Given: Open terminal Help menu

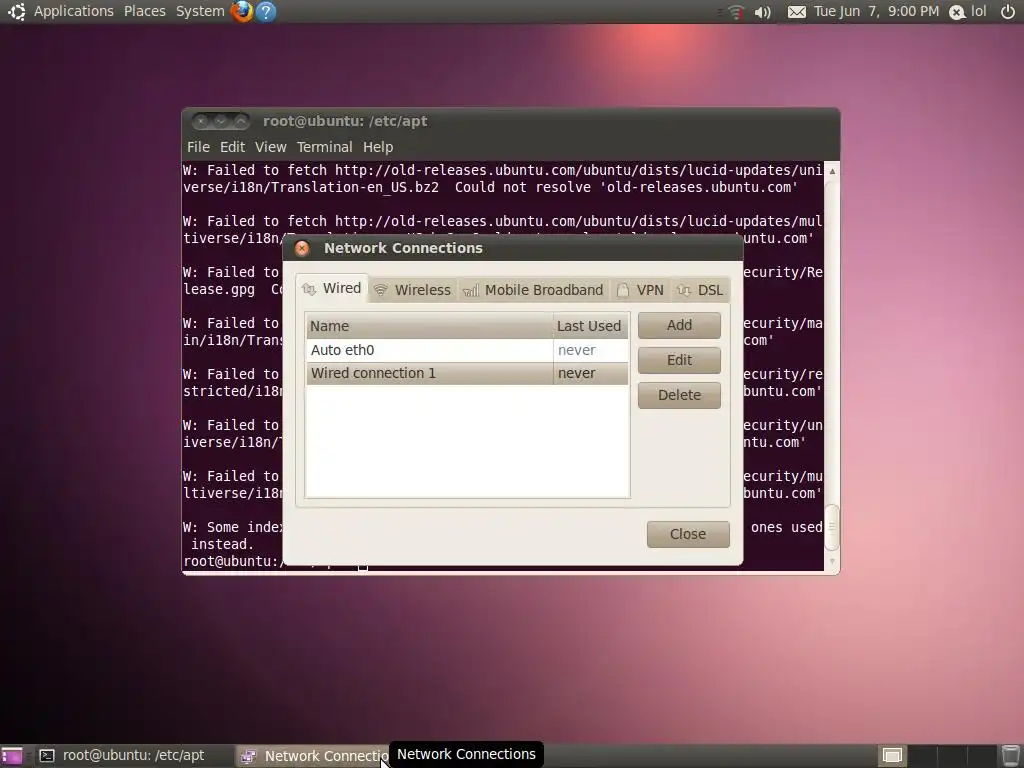Looking at the screenshot, I should tap(377, 147).
